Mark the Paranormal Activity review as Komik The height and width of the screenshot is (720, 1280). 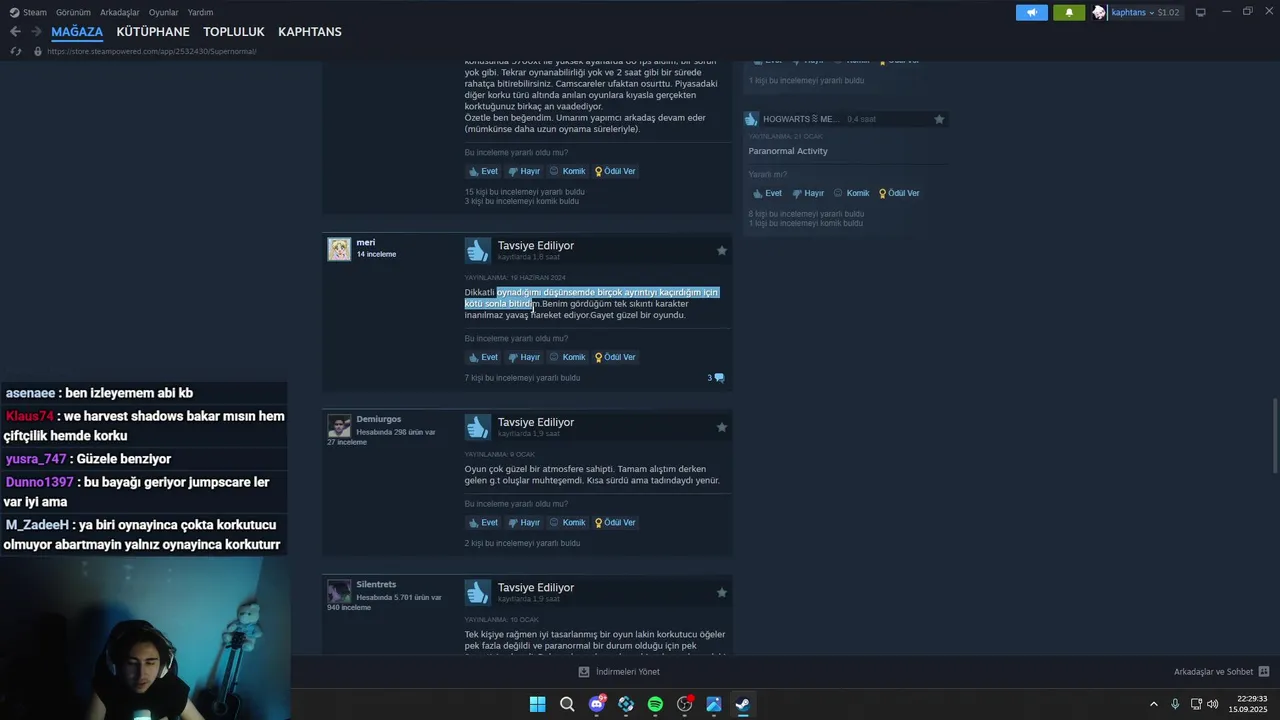coord(851,193)
